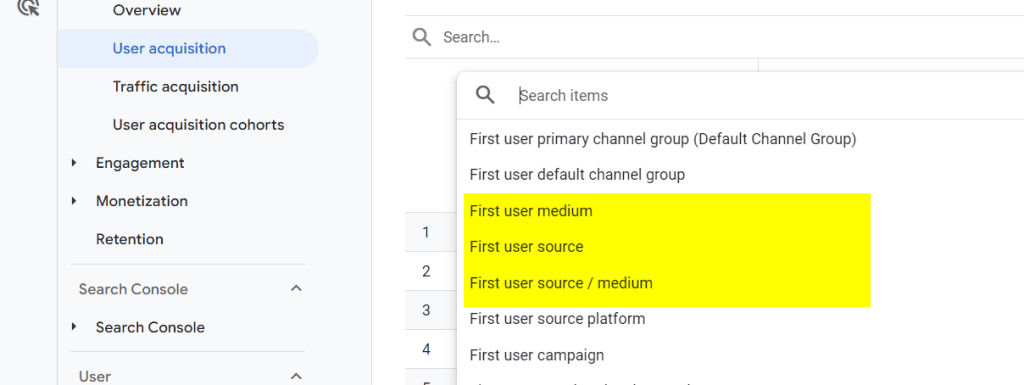Expand the Engagement section arrow
The image size is (1024, 385).
(74, 163)
